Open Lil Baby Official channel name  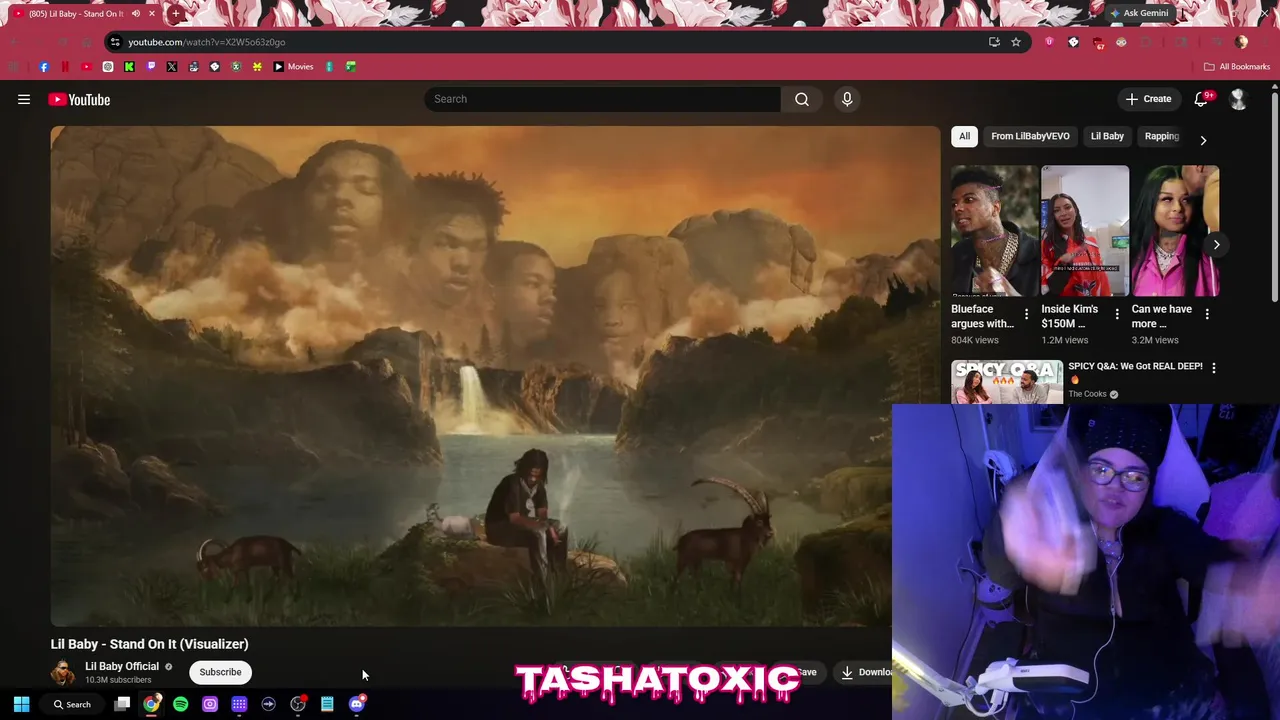coord(122,666)
